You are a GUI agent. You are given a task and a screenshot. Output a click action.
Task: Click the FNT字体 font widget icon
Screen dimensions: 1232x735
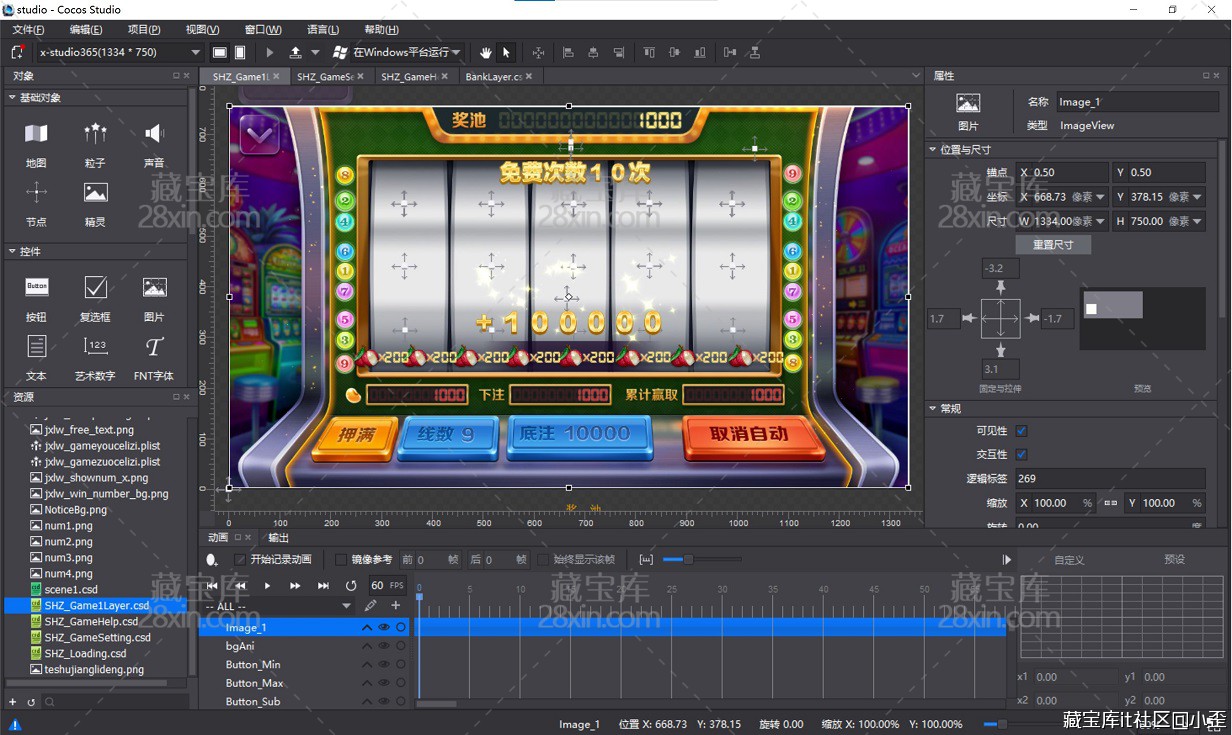[x=154, y=347]
